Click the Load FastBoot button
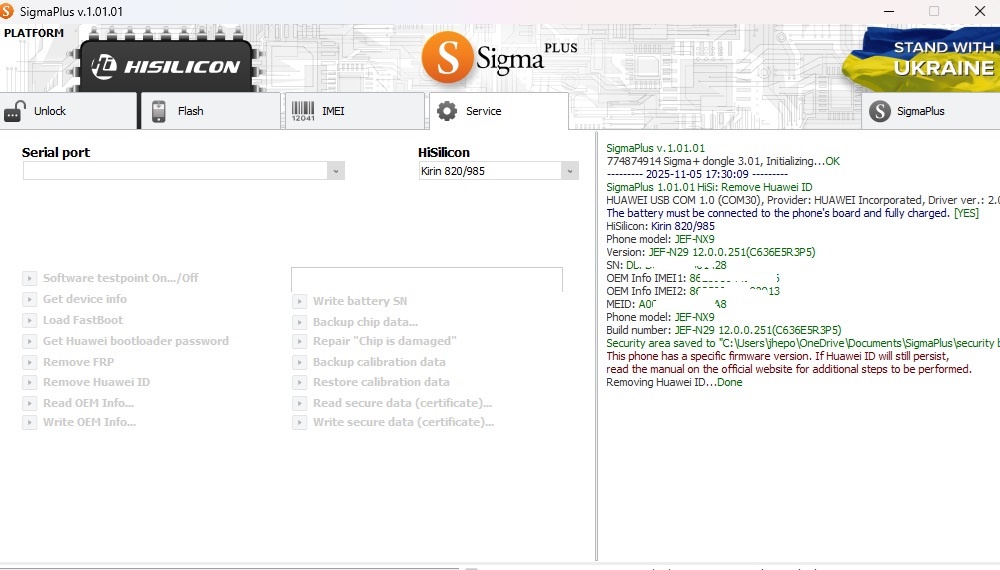Screen dimensions: 1000x570 tap(73, 320)
